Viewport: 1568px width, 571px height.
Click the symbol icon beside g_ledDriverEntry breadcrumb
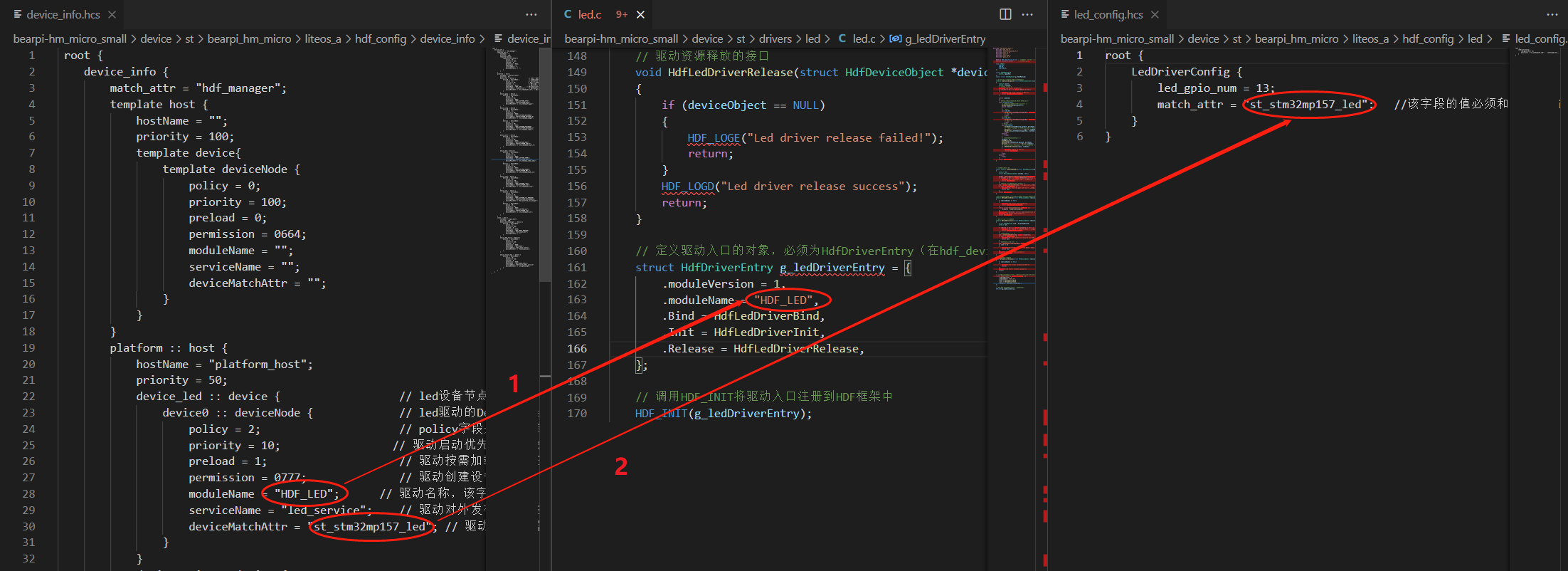896,38
